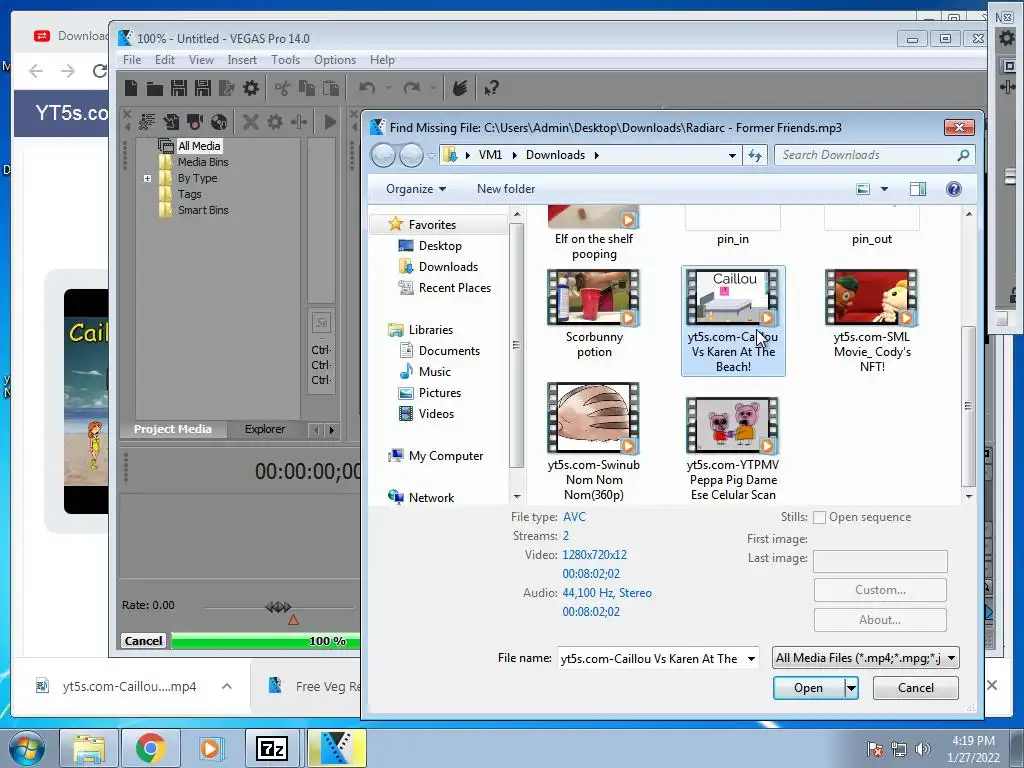Viewport: 1024px width, 768px height.
Task: Click the refresh button beside the address bar
Action: pos(755,155)
